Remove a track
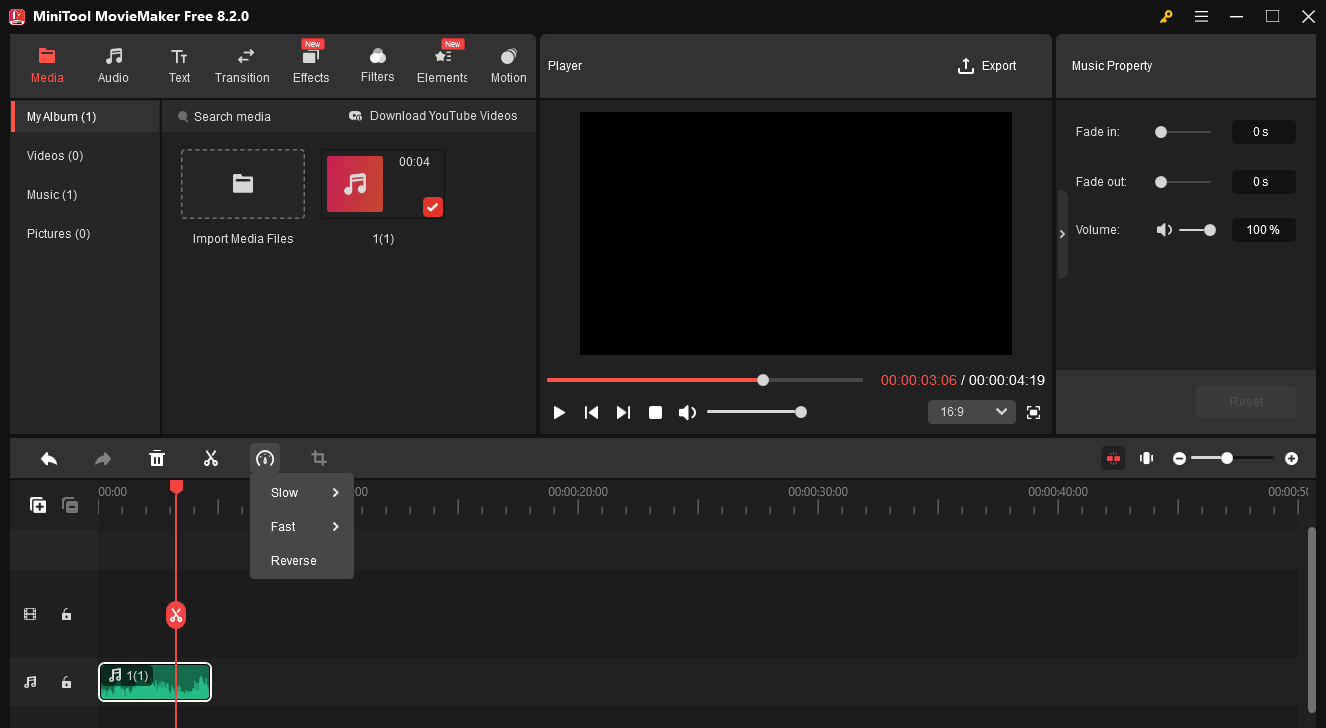Image resolution: width=1326 pixels, height=728 pixels. pyautogui.click(x=70, y=505)
